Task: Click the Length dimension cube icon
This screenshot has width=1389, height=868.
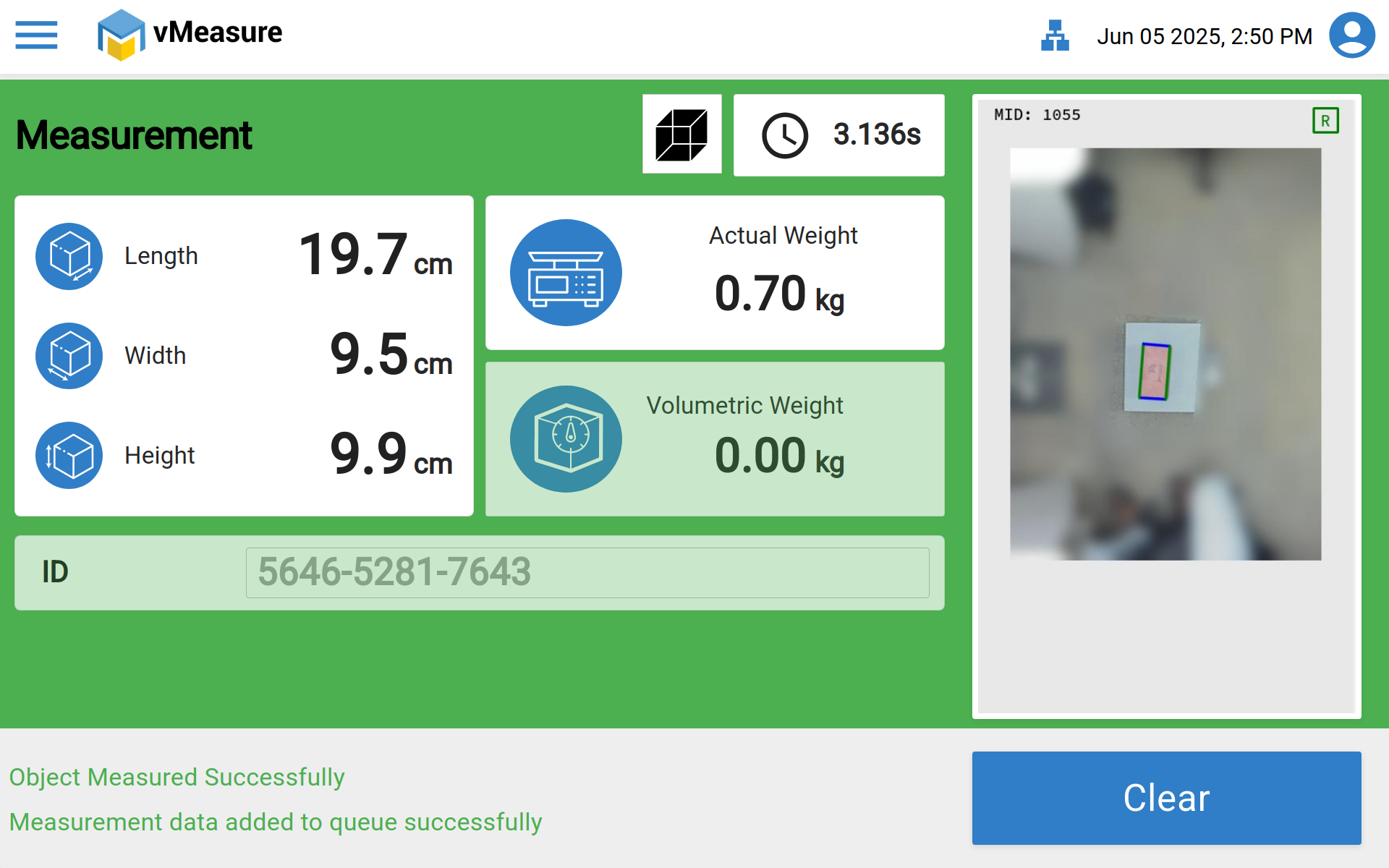Action: tap(69, 256)
